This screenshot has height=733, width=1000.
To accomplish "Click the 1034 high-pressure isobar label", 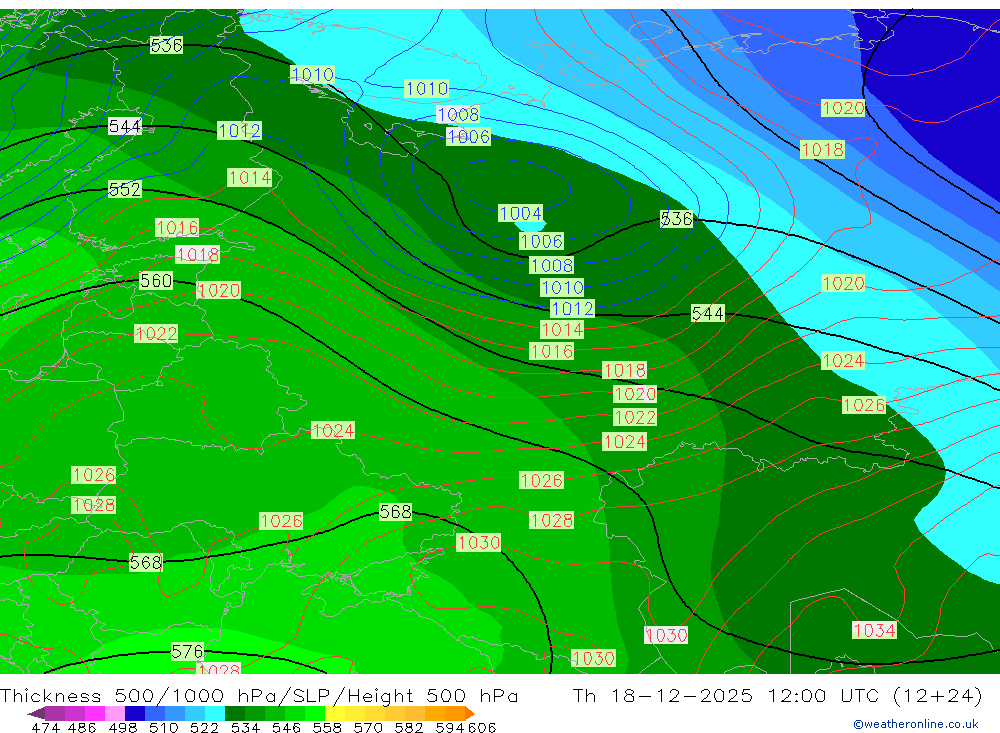I will [x=874, y=630].
